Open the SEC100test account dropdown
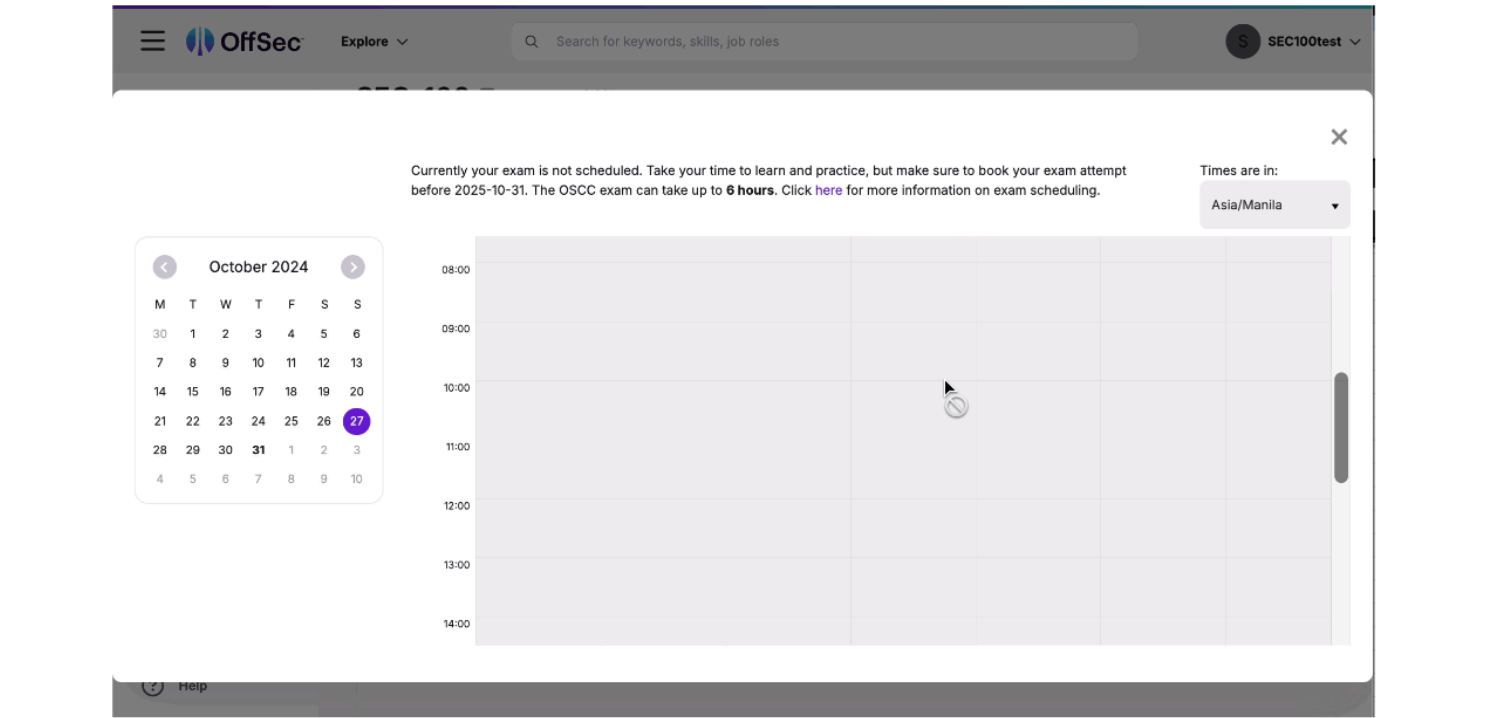 point(1313,41)
